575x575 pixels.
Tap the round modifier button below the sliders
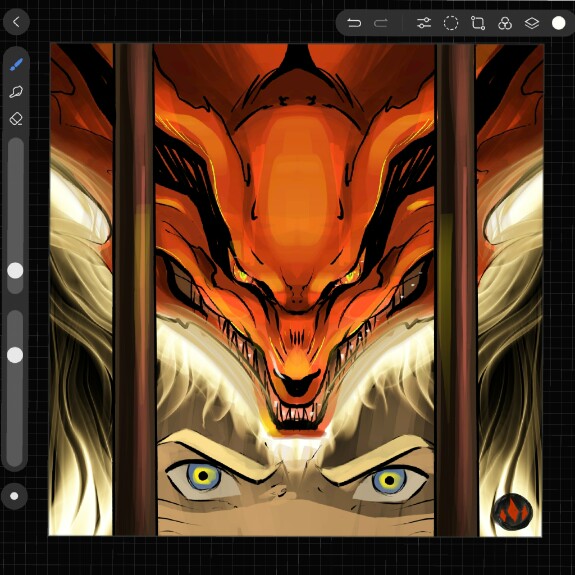[x=14, y=496]
